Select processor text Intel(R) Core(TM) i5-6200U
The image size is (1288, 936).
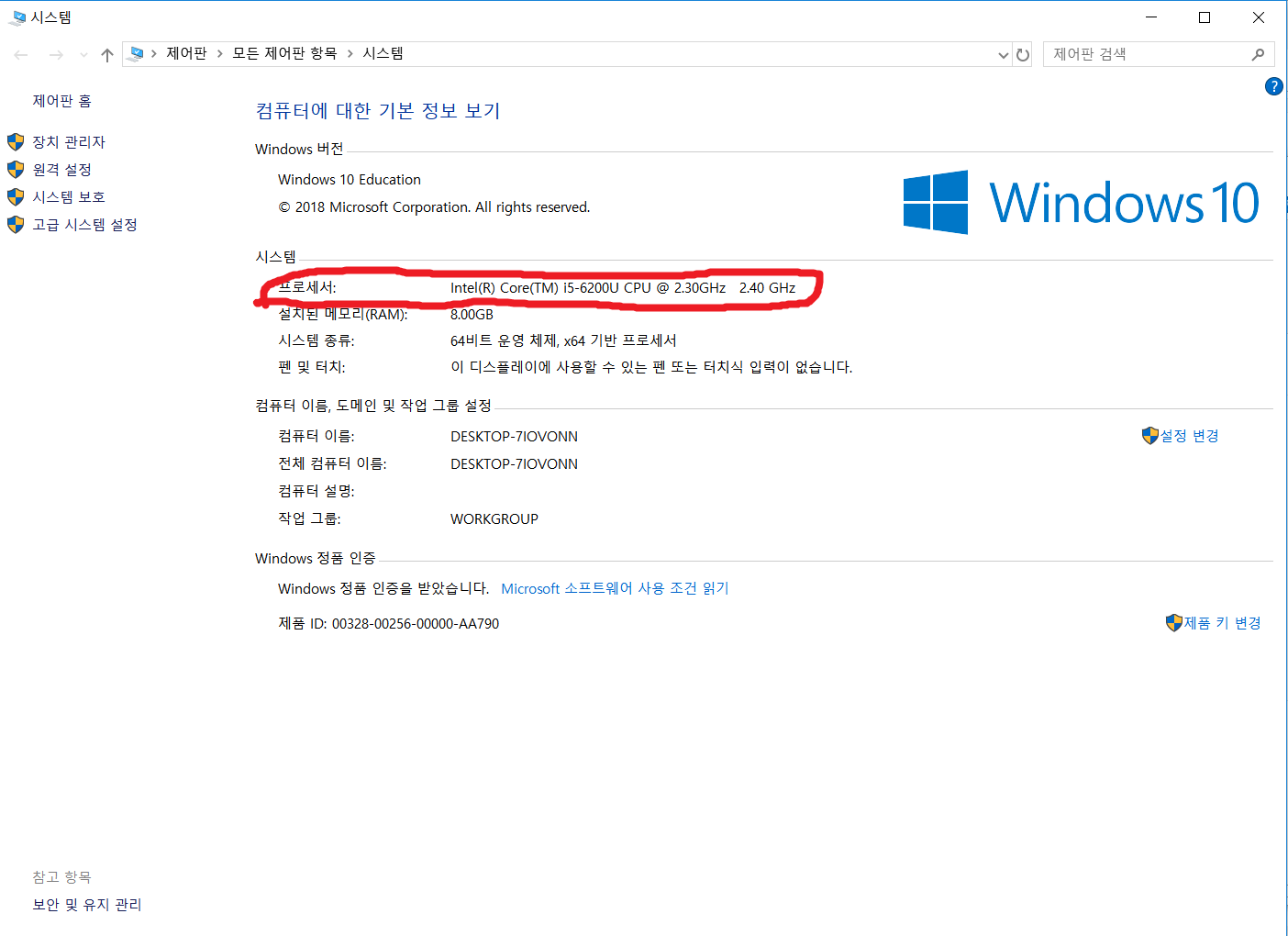(x=623, y=288)
